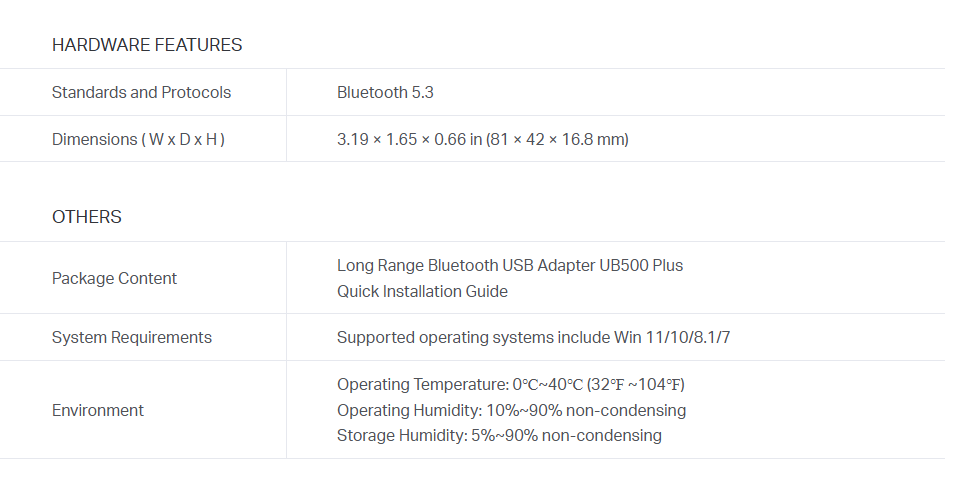Select the Dimensions ( W x D x H ) label
Screen dimensions: 967x489
[x=138, y=139]
